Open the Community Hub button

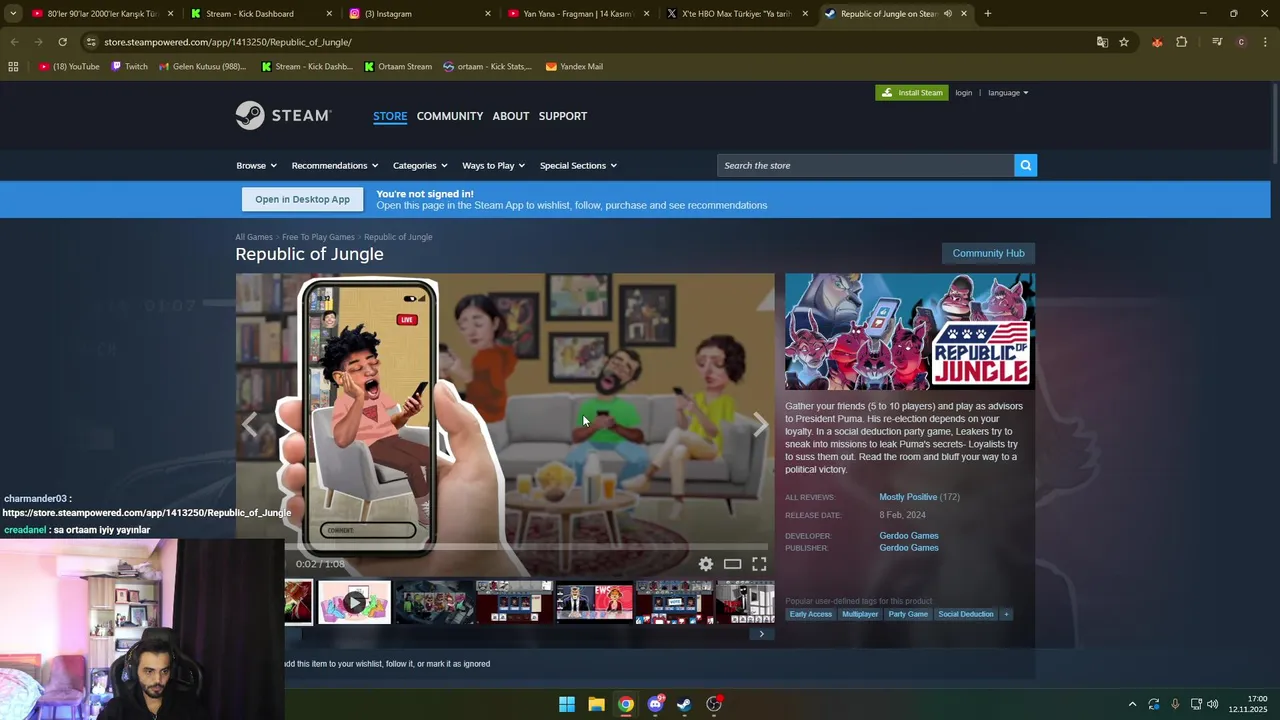[x=988, y=253]
